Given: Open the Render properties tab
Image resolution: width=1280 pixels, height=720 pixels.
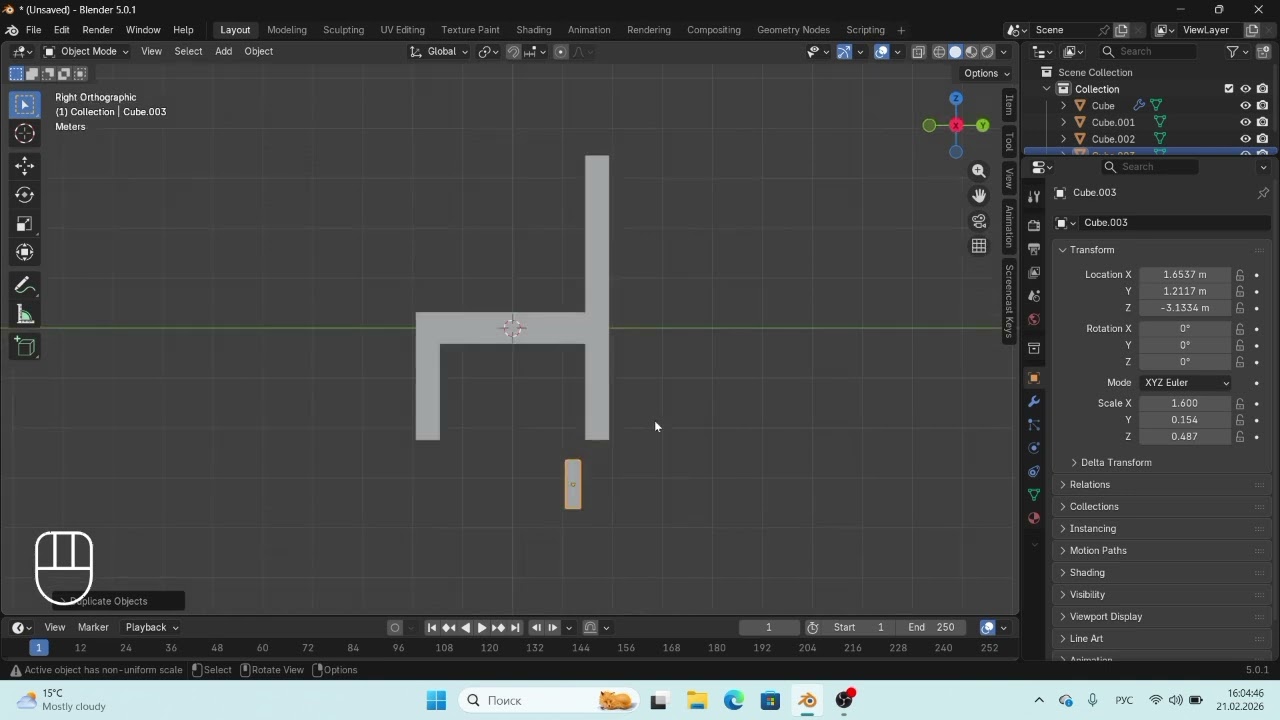Looking at the screenshot, I should click(1034, 225).
